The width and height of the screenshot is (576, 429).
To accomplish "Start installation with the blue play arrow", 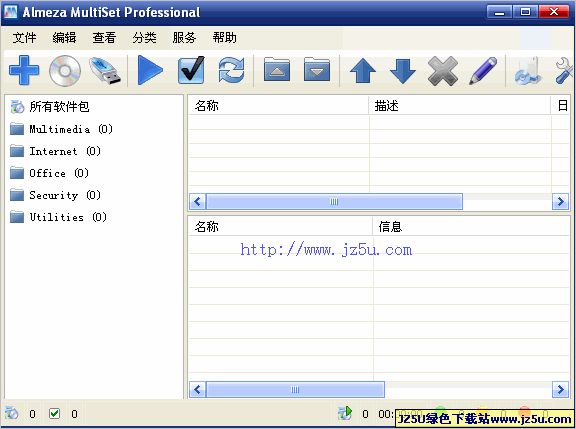I will [x=150, y=70].
